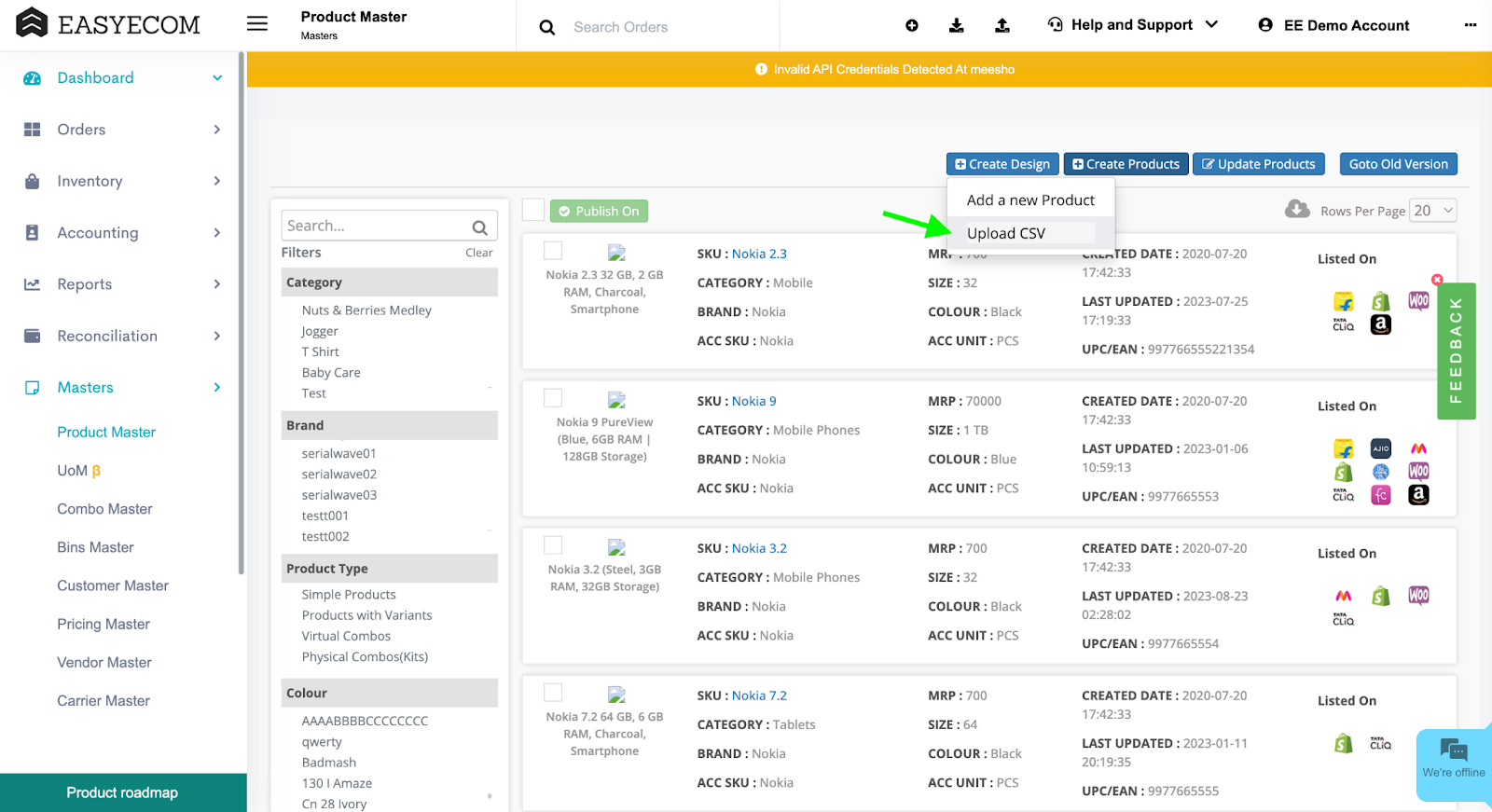1492x812 pixels.
Task: Click the EasyEcom logo
Action: tap(108, 24)
